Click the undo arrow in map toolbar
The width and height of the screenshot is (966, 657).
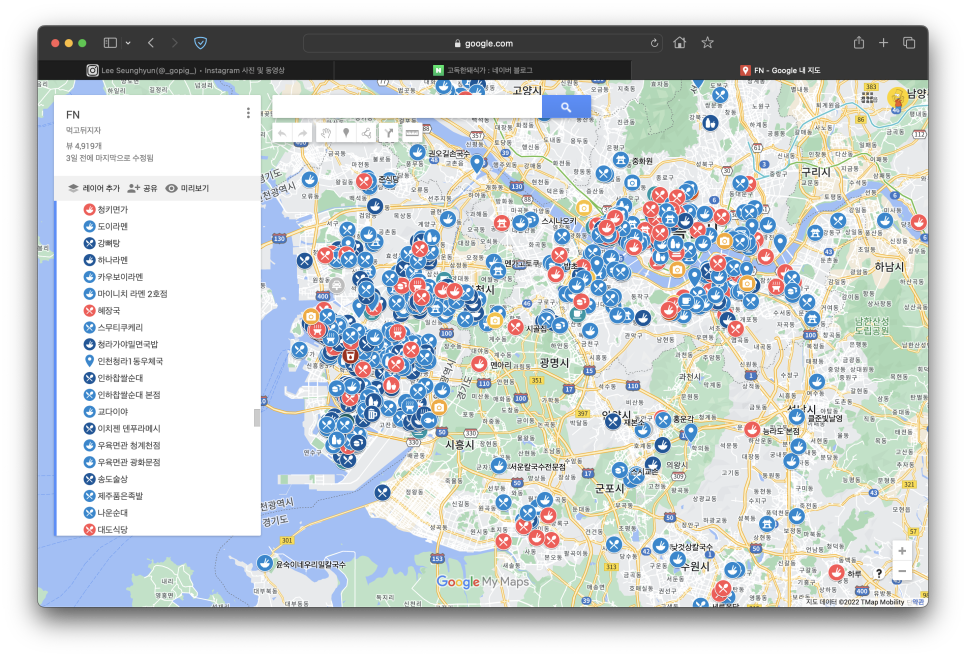[282, 133]
